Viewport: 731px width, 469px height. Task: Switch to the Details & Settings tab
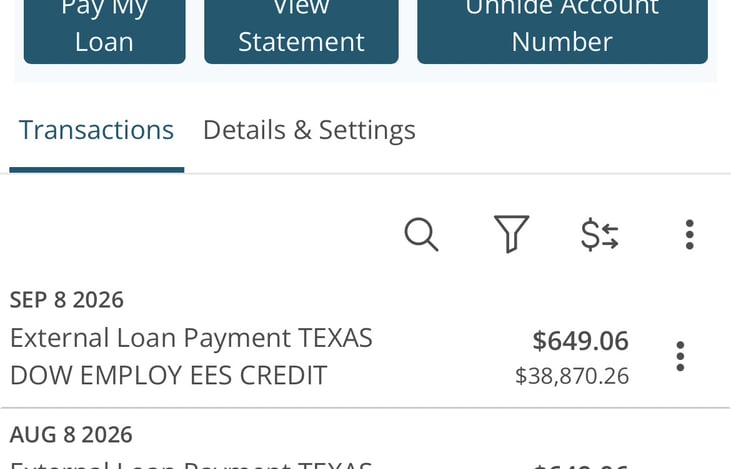(x=309, y=130)
